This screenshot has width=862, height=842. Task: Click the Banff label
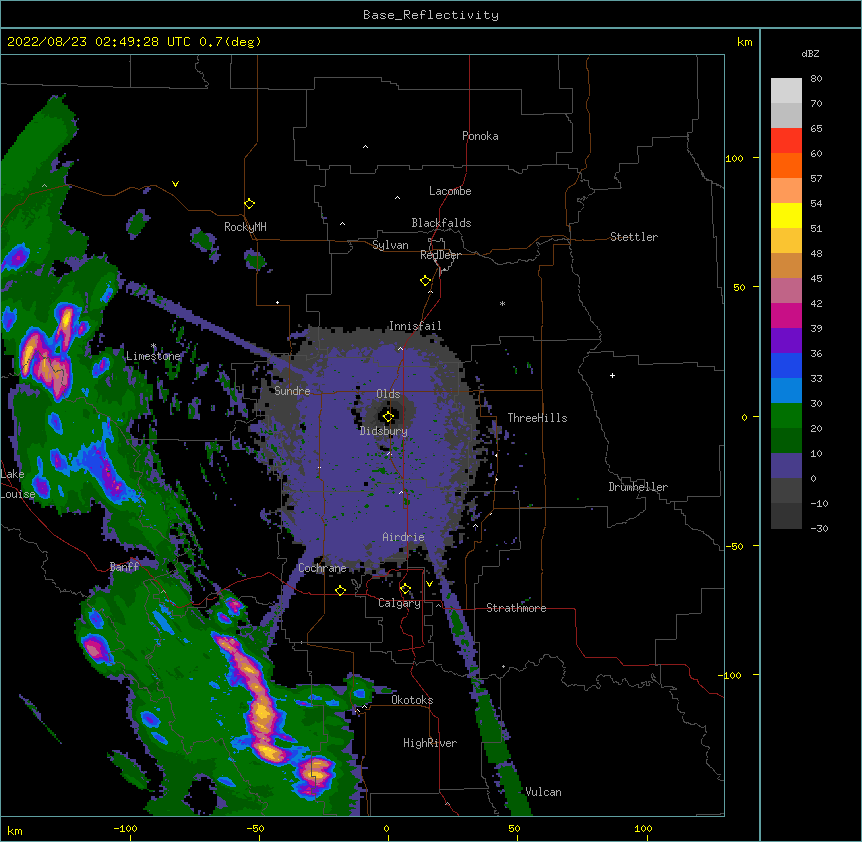pyautogui.click(x=124, y=567)
